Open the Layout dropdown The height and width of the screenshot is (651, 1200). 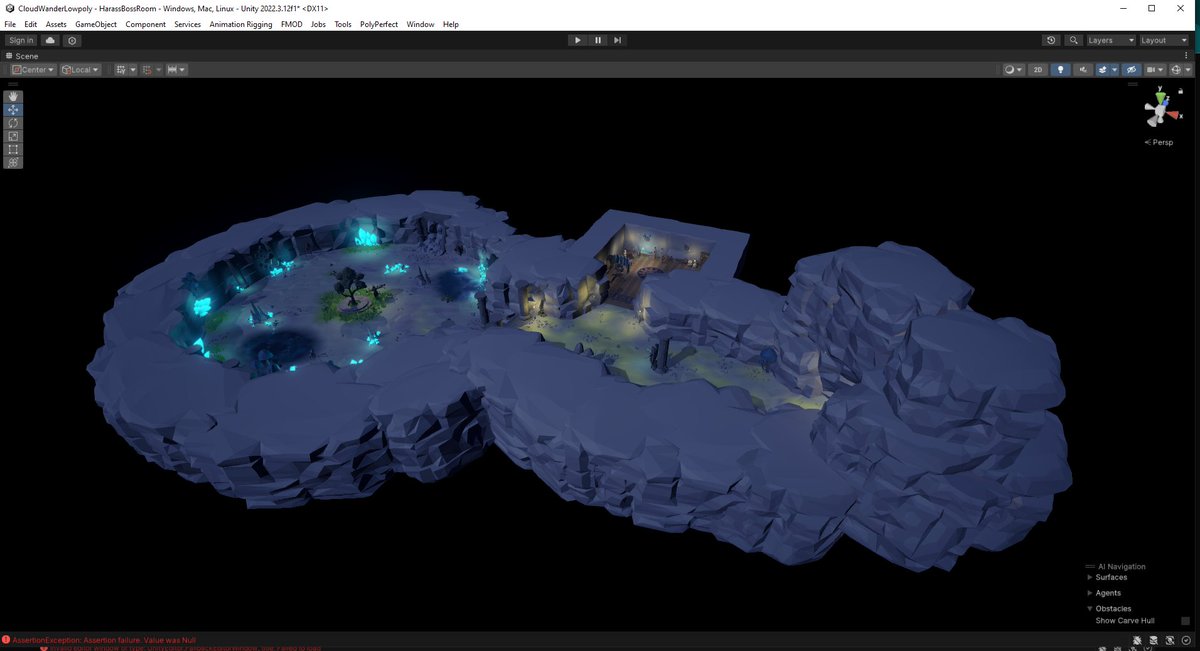click(1164, 40)
